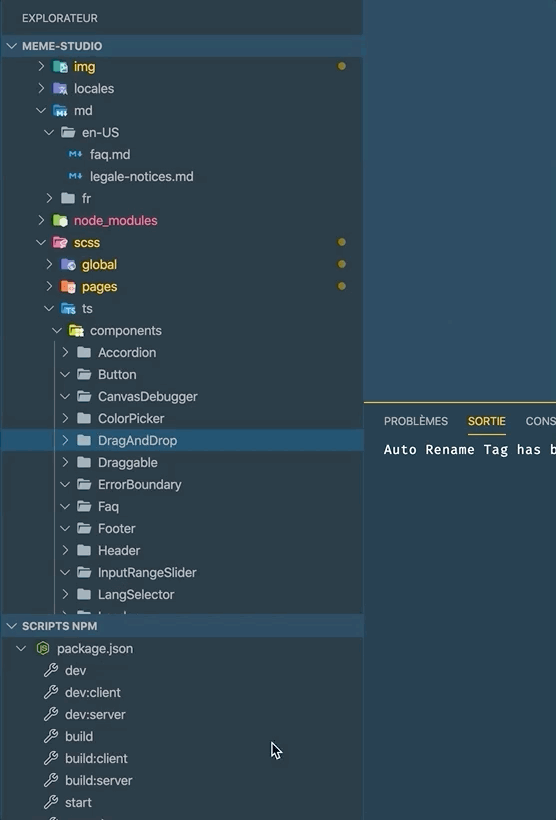Click the wrench icon beside build script
Screen dimensions: 556x820
[x=51, y=736]
